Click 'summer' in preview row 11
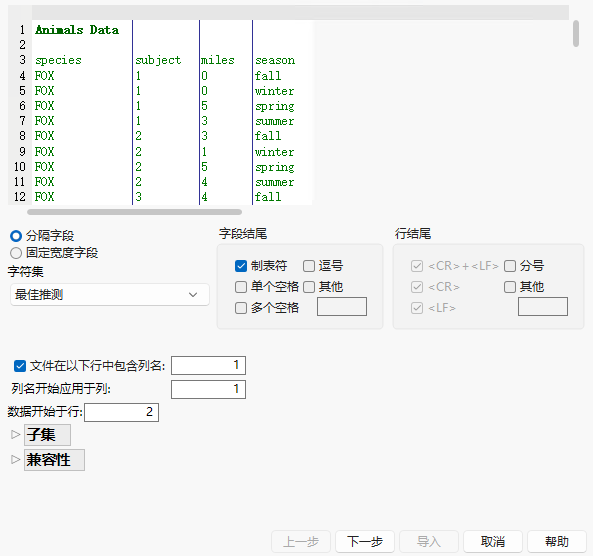This screenshot has width=593, height=556. point(275,182)
